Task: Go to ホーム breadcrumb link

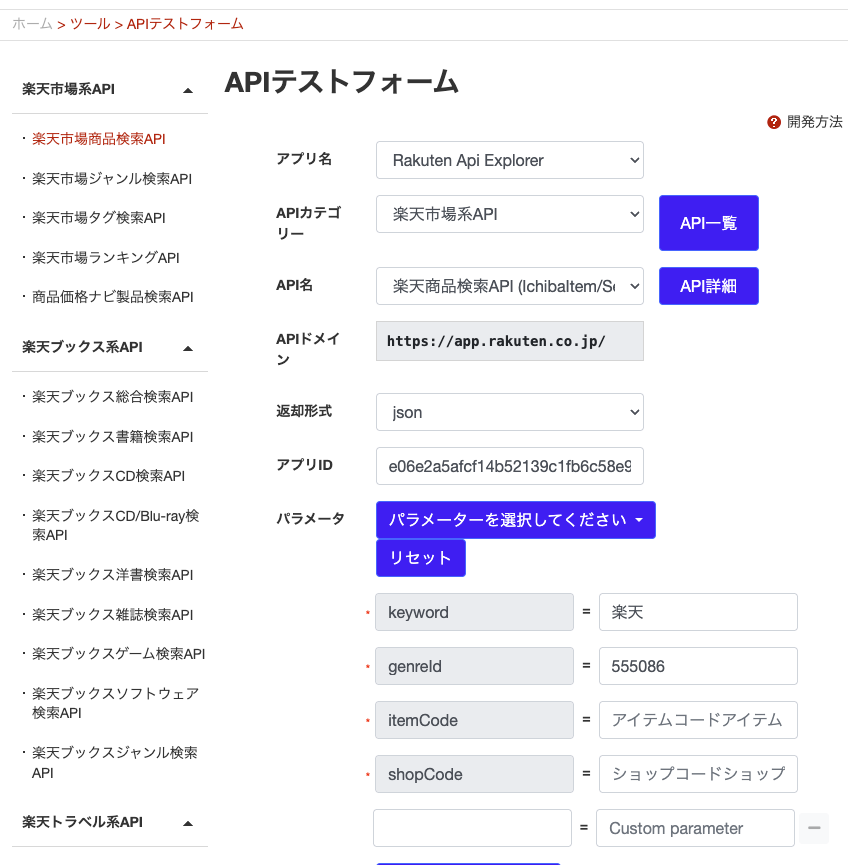Action: pos(32,24)
